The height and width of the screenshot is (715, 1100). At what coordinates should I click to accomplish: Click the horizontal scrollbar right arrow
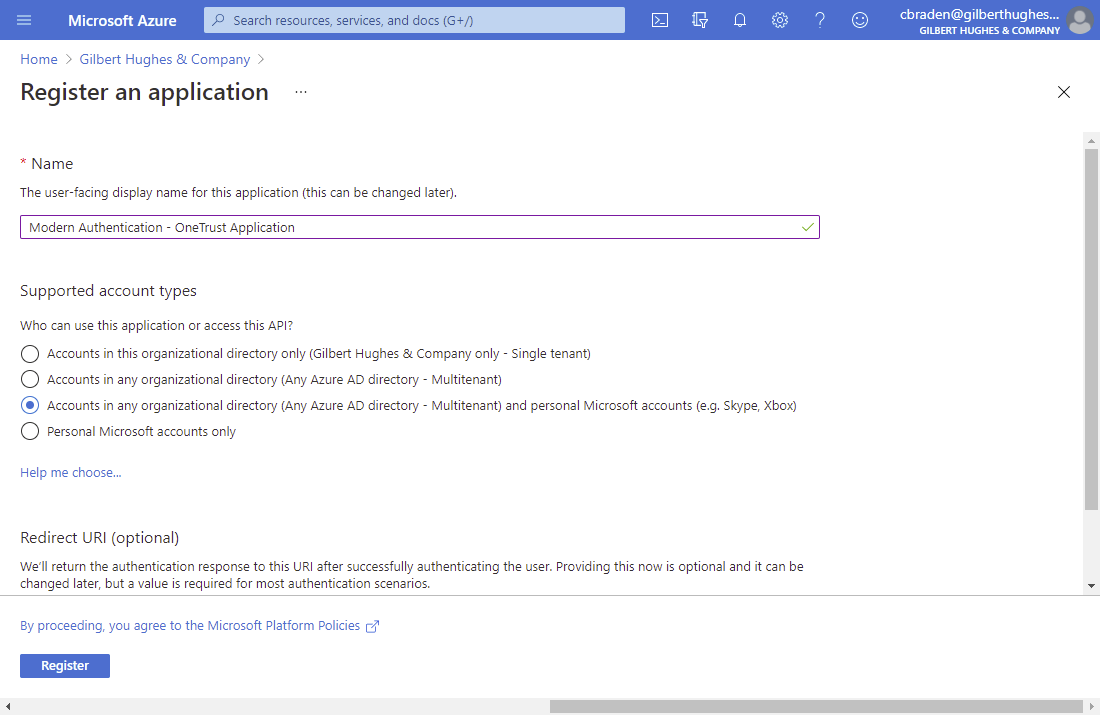coord(1091,707)
